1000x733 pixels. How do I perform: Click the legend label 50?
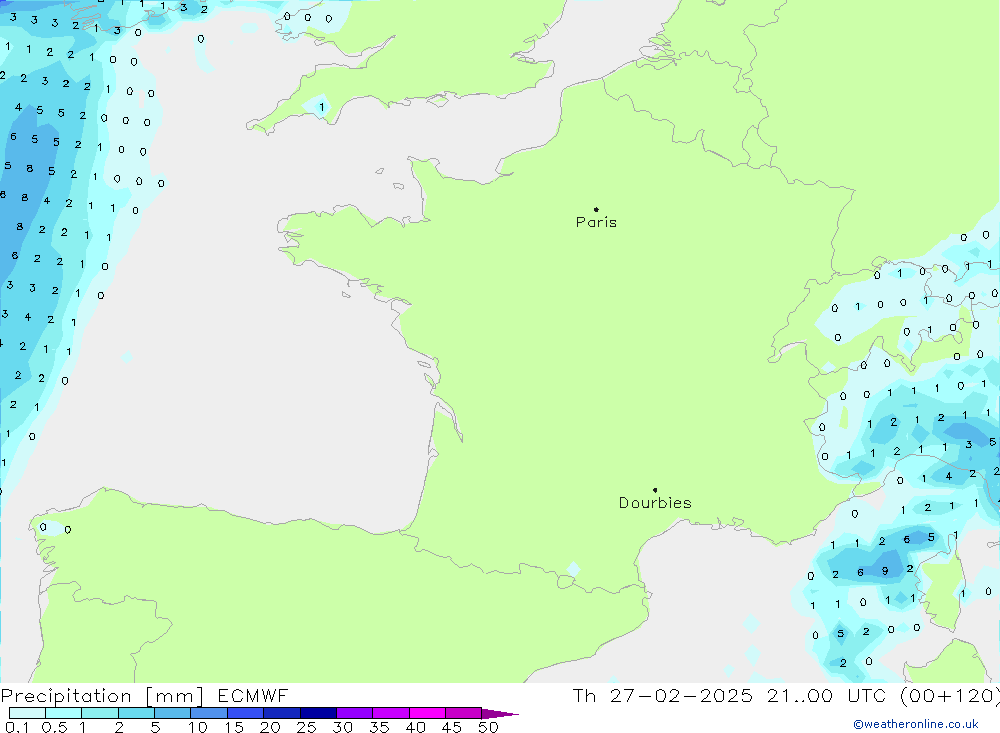click(488, 727)
